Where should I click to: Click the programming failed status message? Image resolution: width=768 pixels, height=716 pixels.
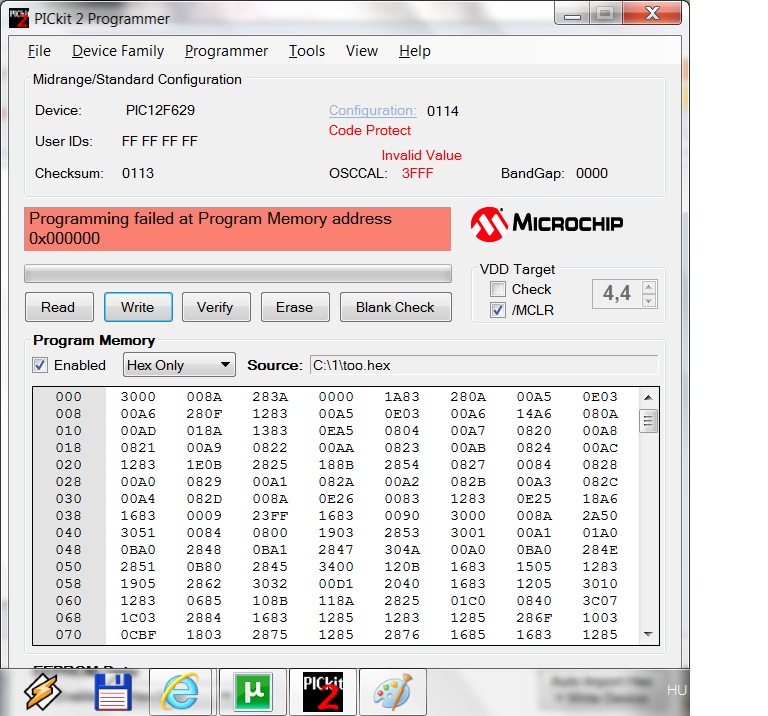[238, 229]
